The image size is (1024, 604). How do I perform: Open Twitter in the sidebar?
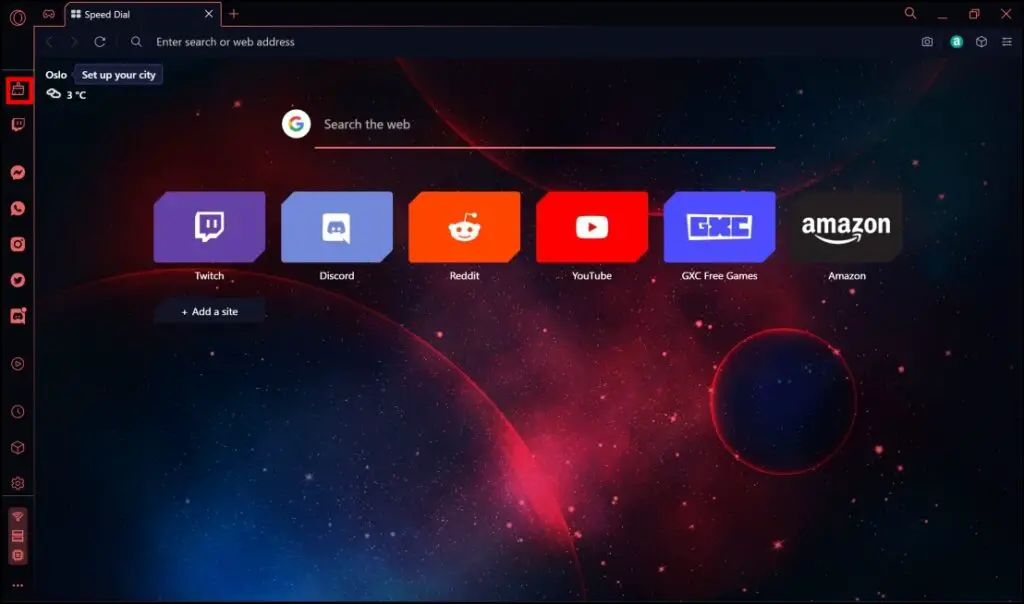[x=18, y=280]
